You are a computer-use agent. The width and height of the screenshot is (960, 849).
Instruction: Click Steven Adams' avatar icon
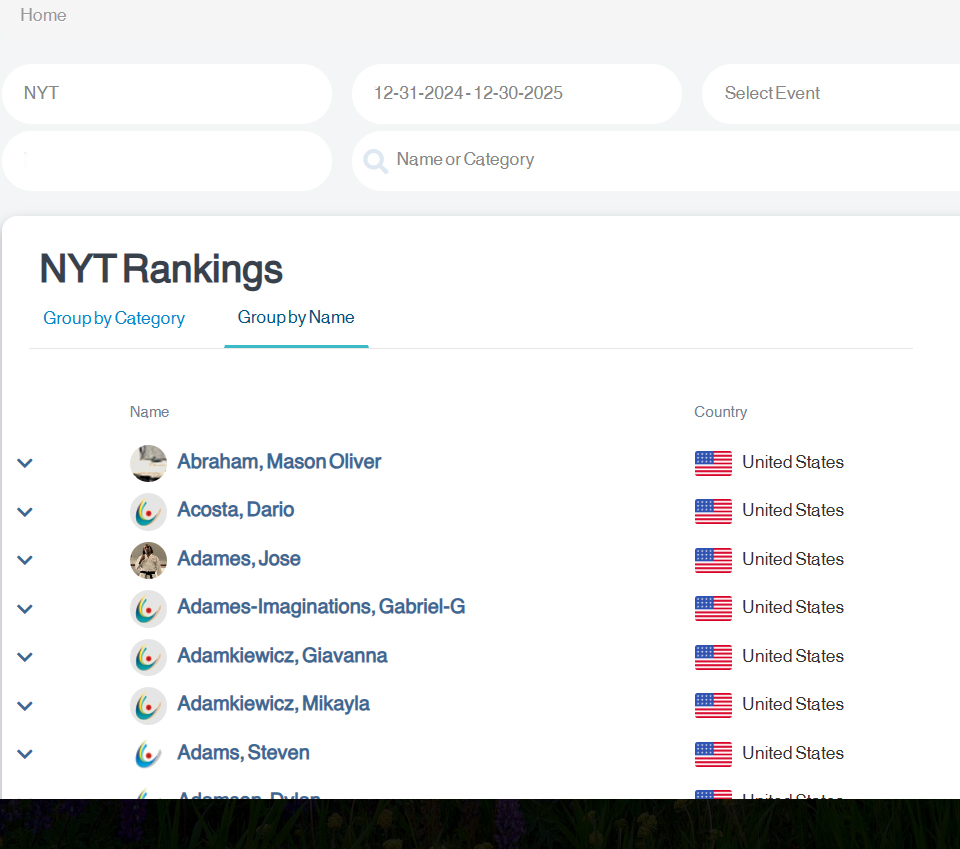click(x=148, y=754)
